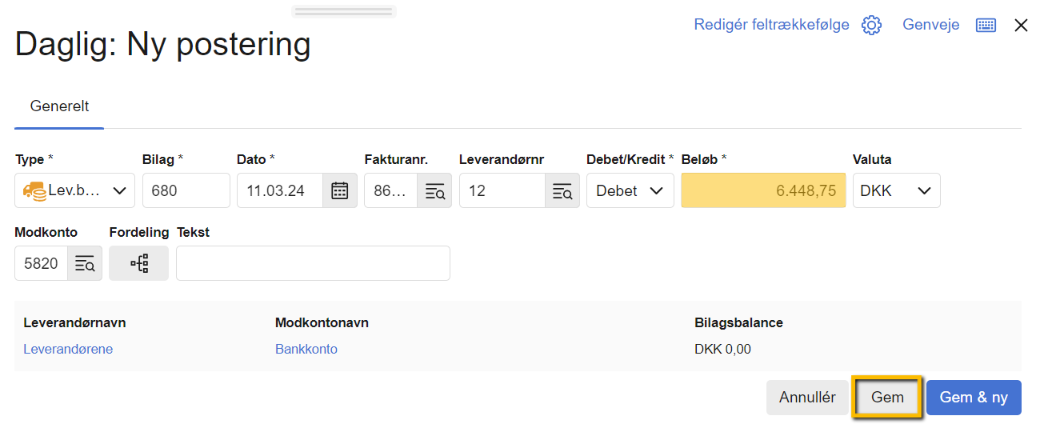
Task: Open Modkonto lookup search icon
Action: (x=84, y=264)
